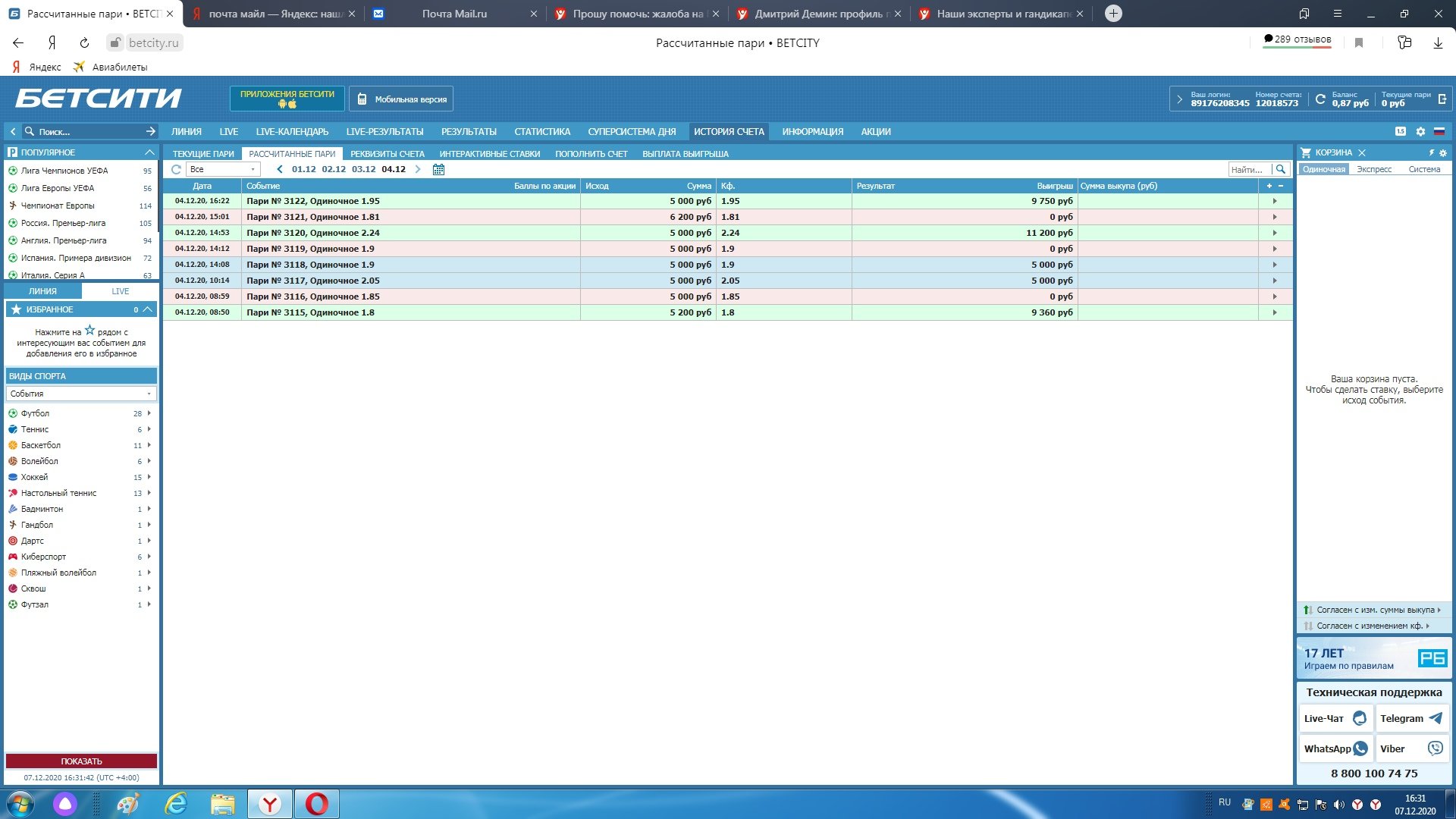Screen dimensions: 1456x819
Task: Open the calendar date picker
Action: click(438, 169)
